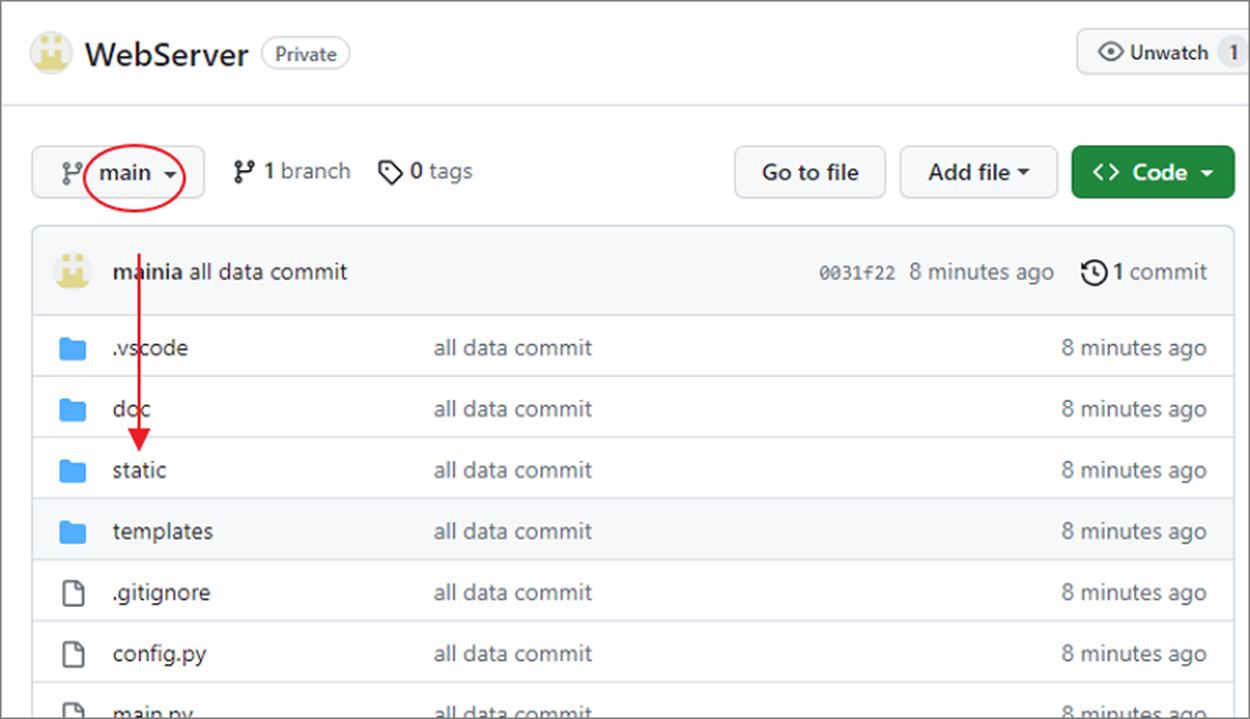Click the .vscode row timestamp

[1134, 348]
